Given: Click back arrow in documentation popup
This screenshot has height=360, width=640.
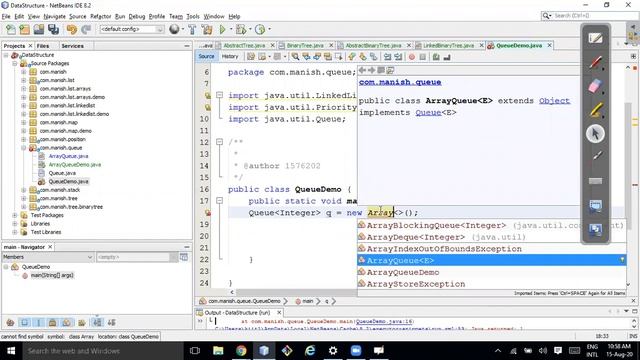Looking at the screenshot, I should [x=362, y=70].
